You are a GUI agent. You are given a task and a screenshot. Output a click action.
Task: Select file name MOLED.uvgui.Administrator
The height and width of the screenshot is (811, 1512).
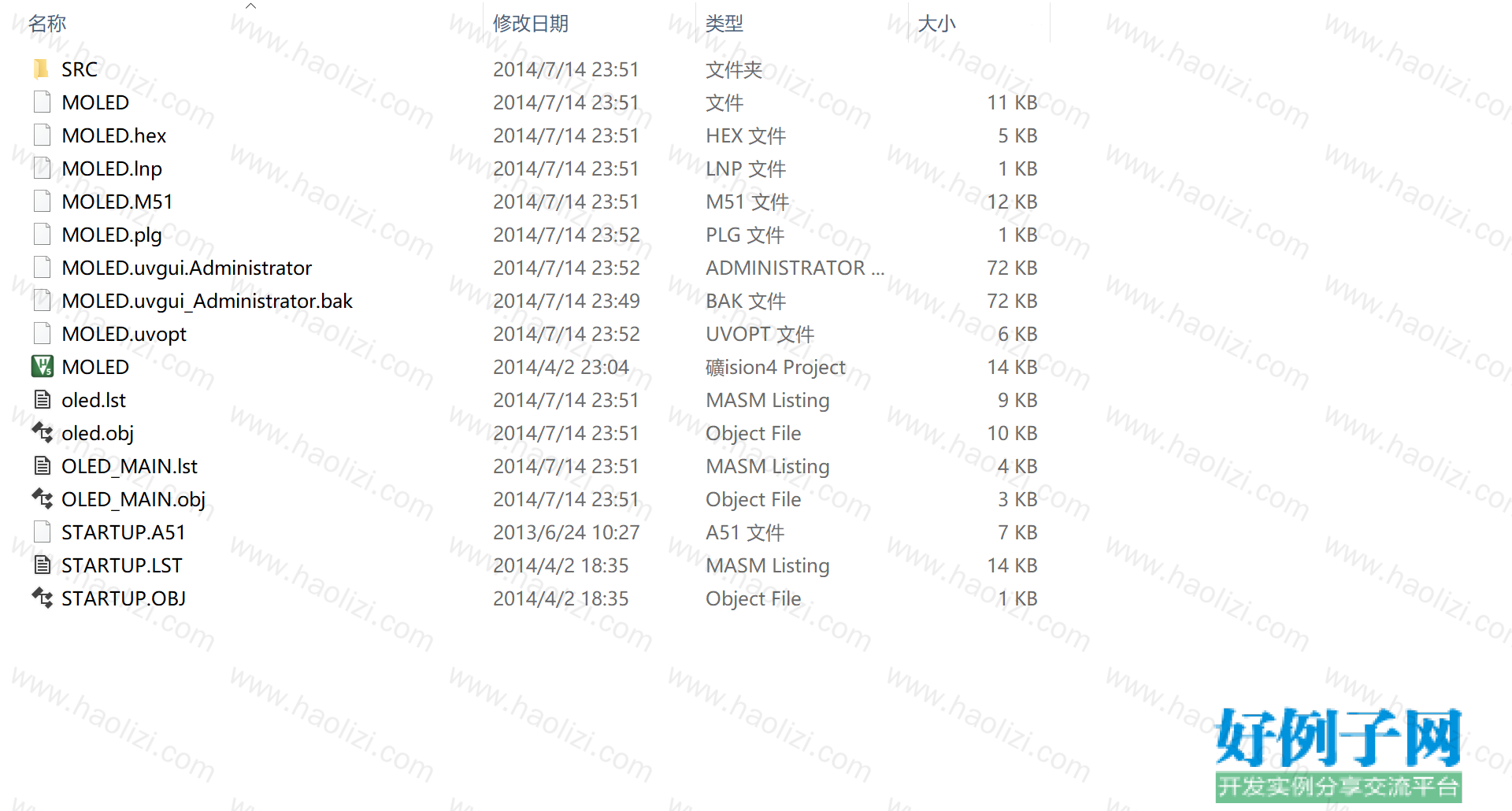tap(187, 268)
